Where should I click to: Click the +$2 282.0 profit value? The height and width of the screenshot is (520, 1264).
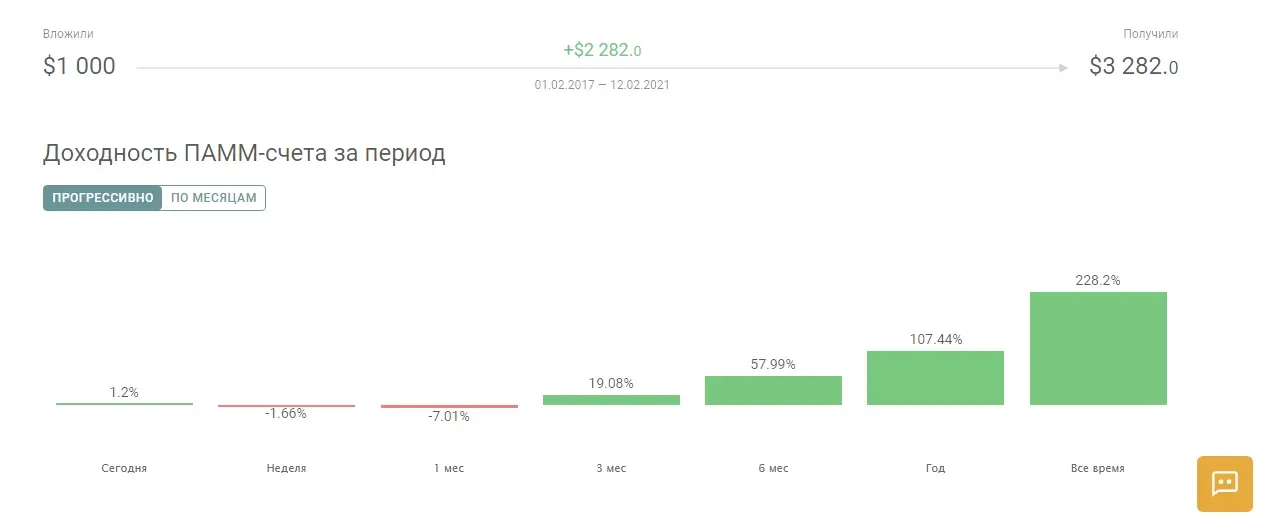click(x=602, y=51)
